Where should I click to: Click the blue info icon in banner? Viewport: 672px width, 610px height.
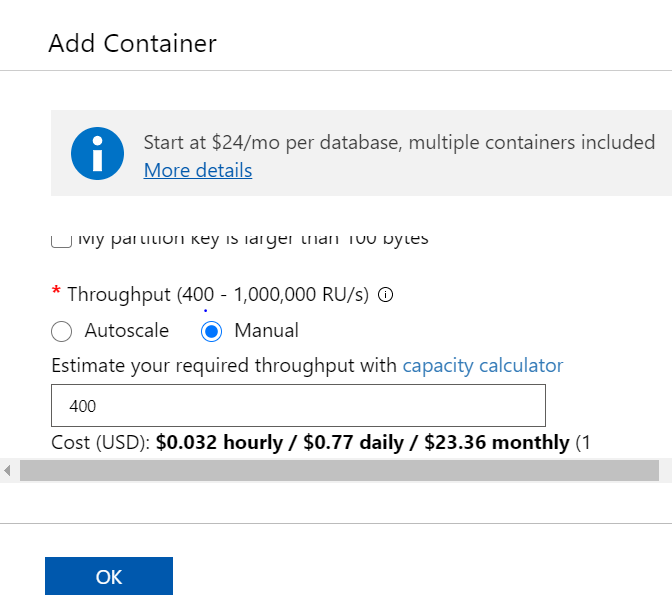tap(97, 154)
